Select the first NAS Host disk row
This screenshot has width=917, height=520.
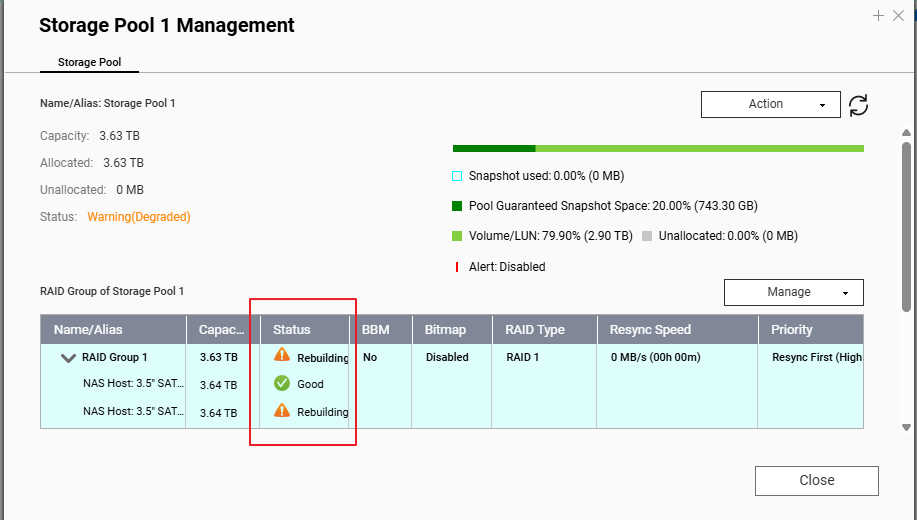[x=451, y=384]
